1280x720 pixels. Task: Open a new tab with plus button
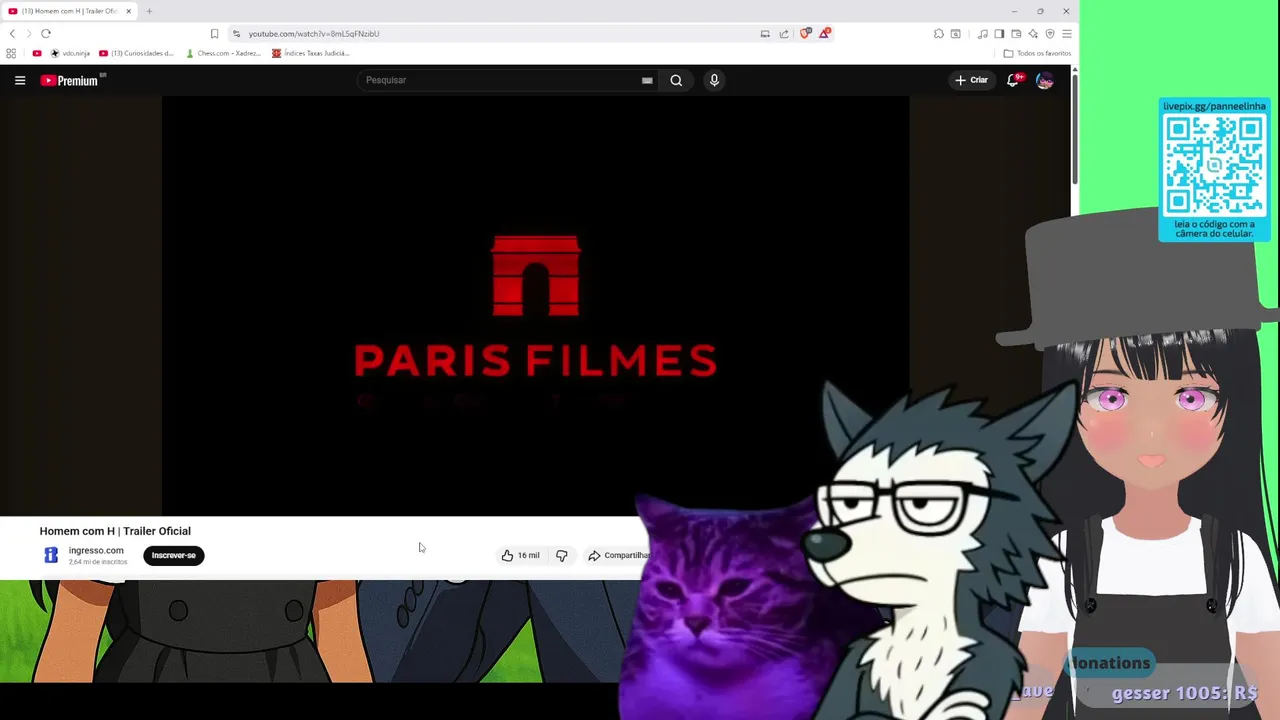(x=149, y=11)
